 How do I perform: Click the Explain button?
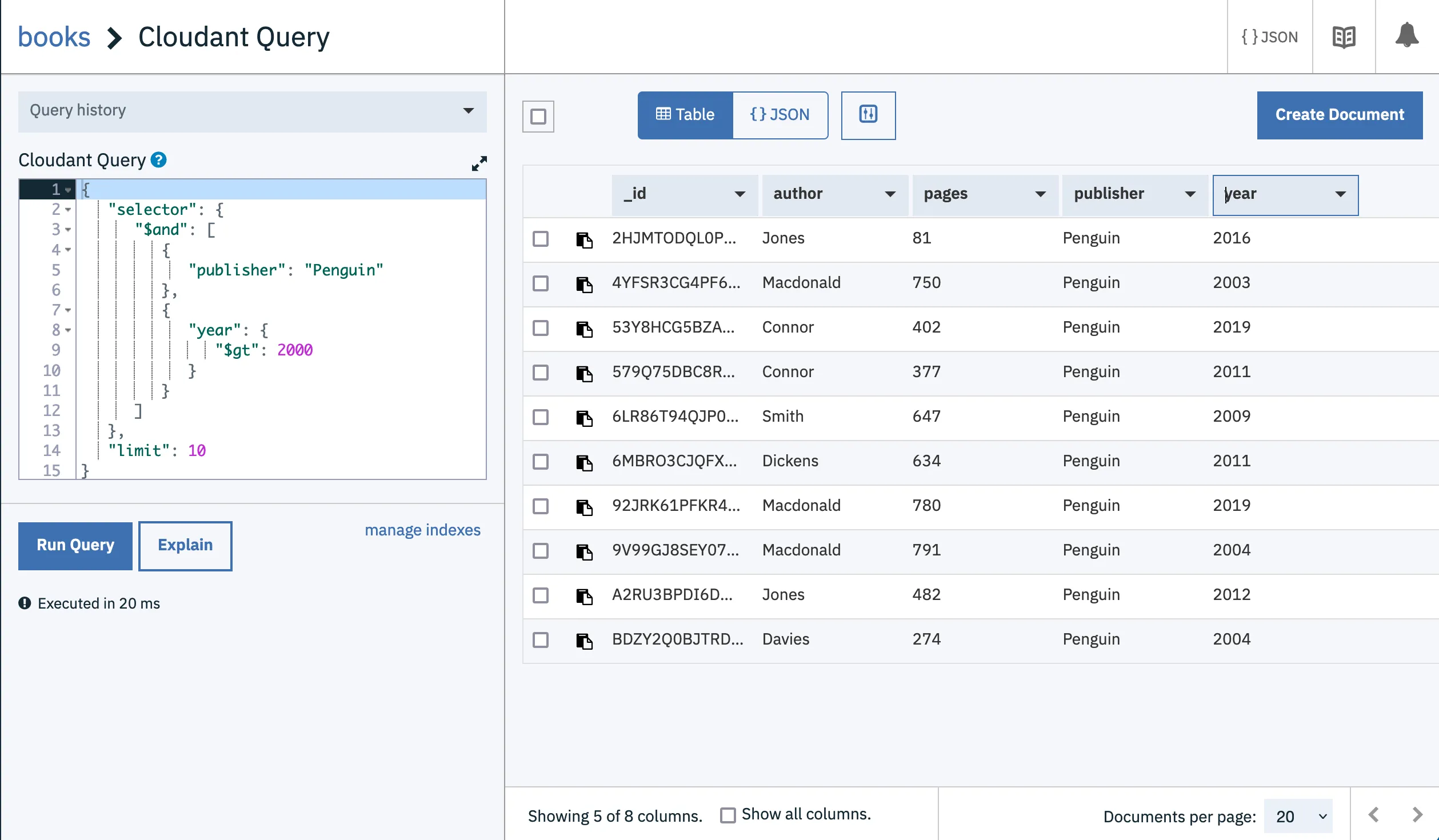pyautogui.click(x=185, y=546)
